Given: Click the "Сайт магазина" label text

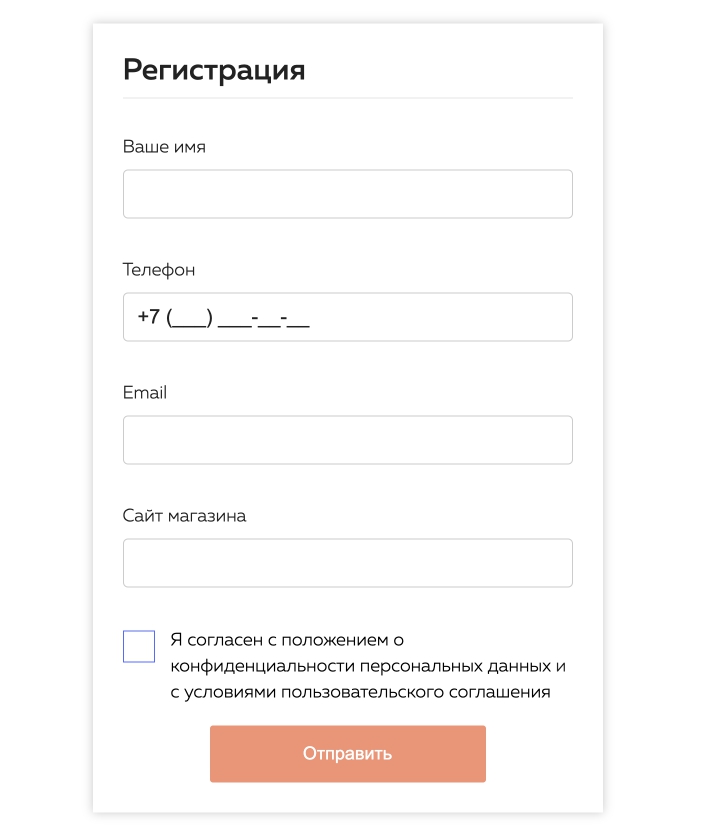Looking at the screenshot, I should click(x=183, y=515).
